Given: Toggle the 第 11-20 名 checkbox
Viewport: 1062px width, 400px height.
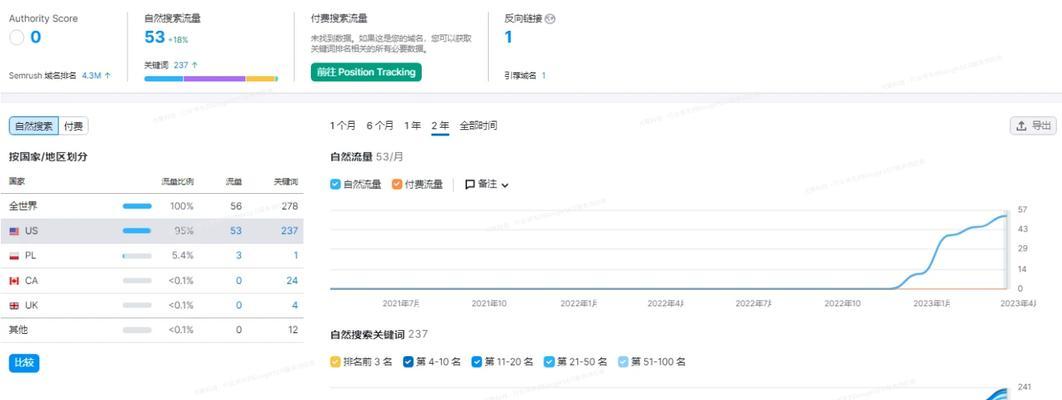Looking at the screenshot, I should 477,362.
